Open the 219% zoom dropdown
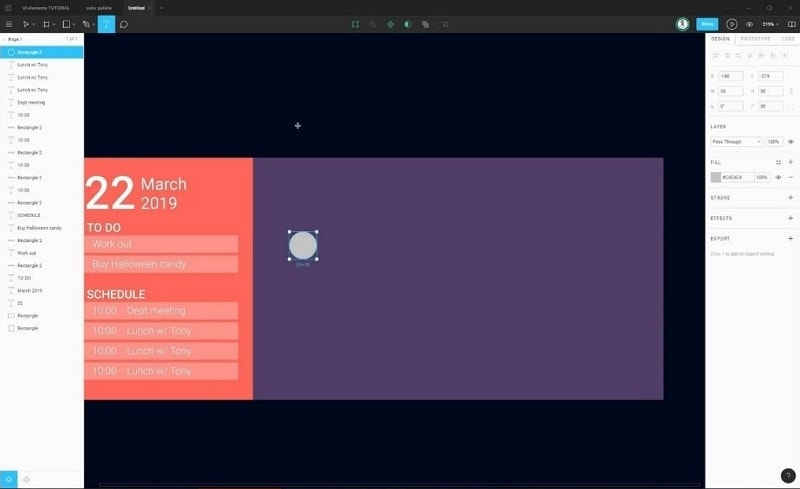 pos(770,24)
